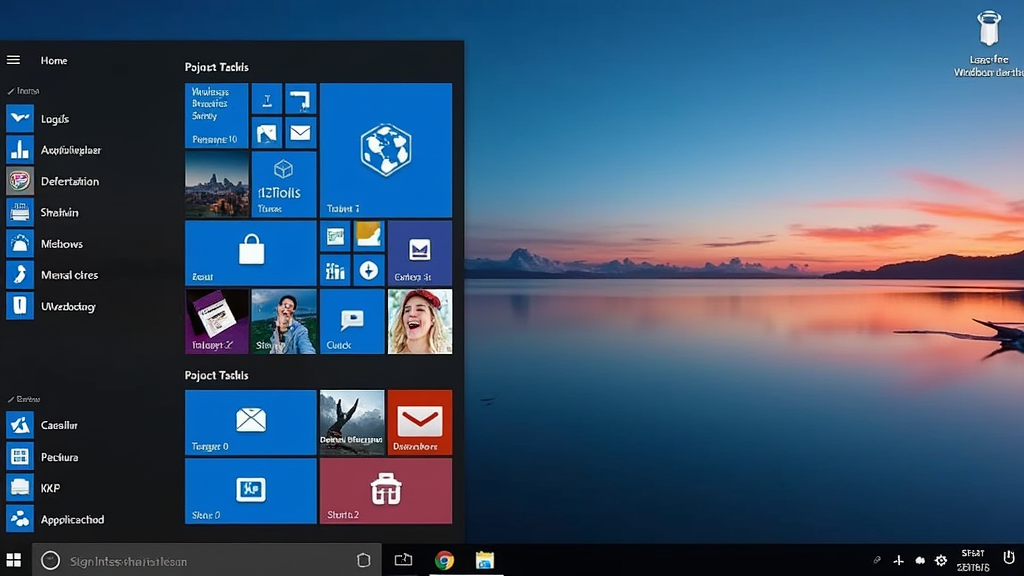Click the 3D cube tile
Viewport: 1024px width, 576px height.
click(x=283, y=183)
